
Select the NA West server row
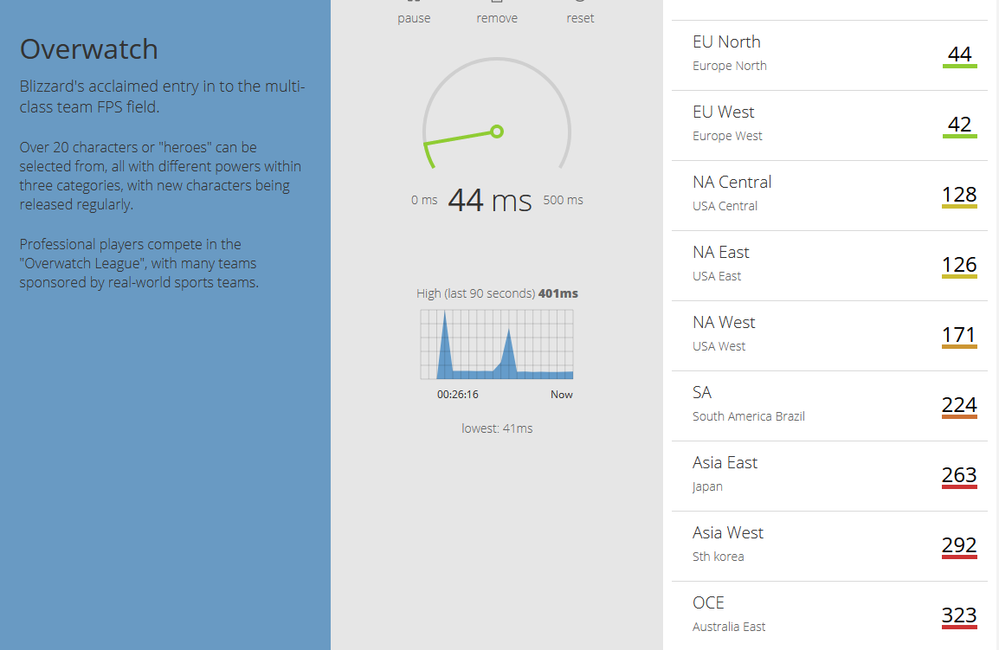pyautogui.click(x=830, y=336)
